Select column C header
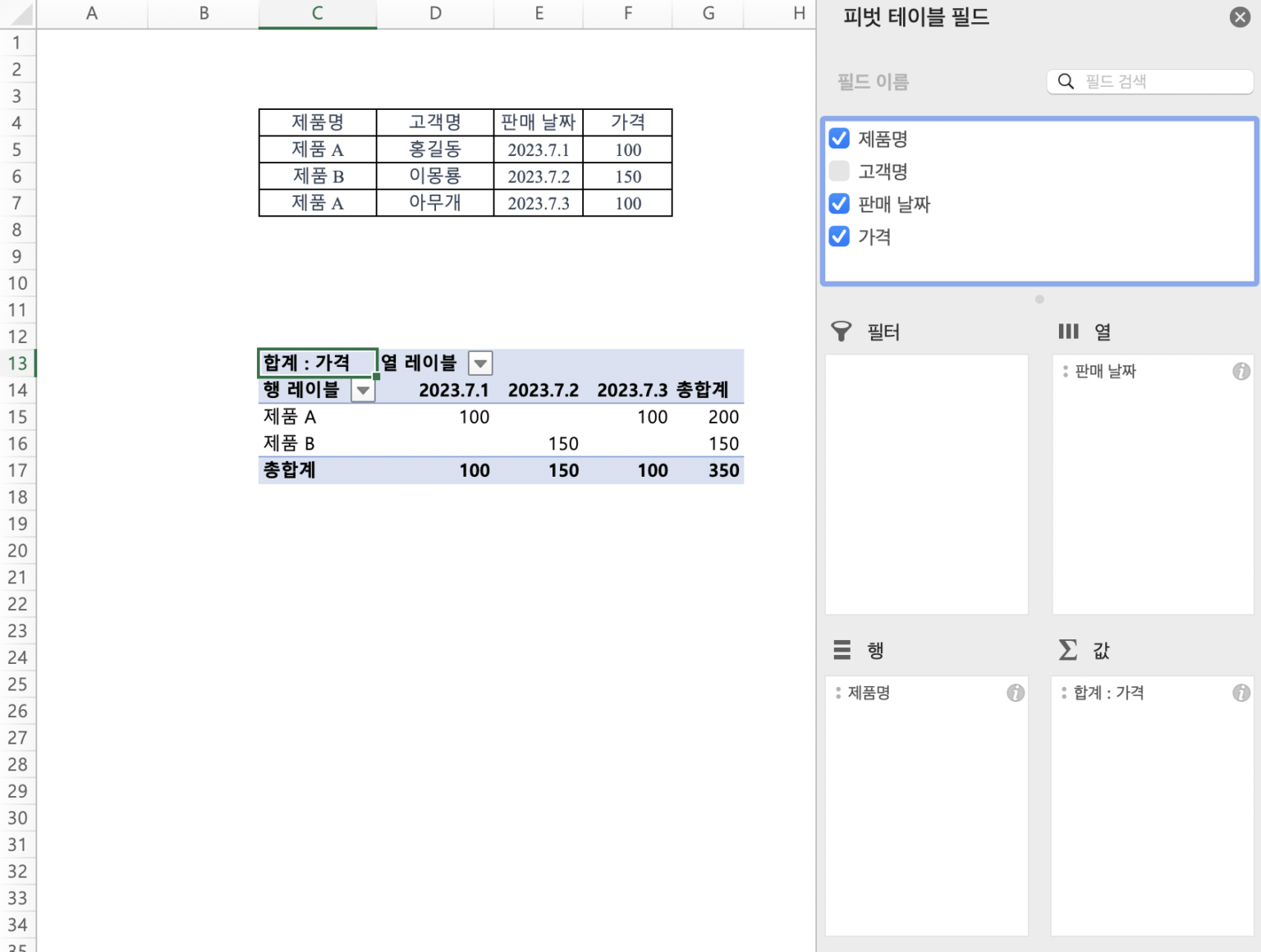The height and width of the screenshot is (952, 1261). 317,13
